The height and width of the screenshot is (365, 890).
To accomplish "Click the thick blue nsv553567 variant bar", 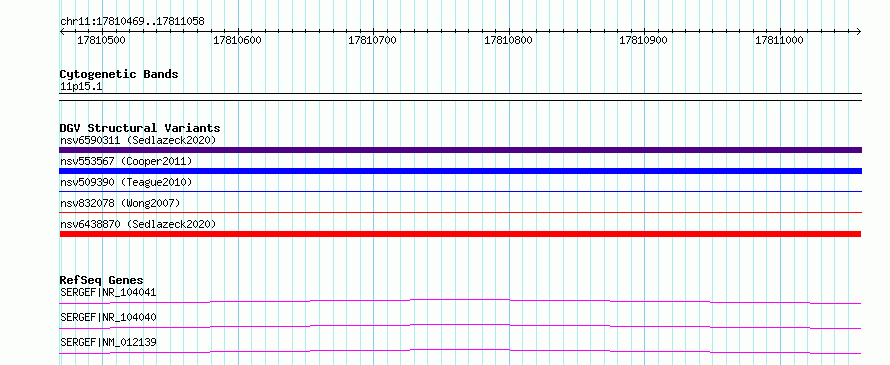I will tap(460, 171).
